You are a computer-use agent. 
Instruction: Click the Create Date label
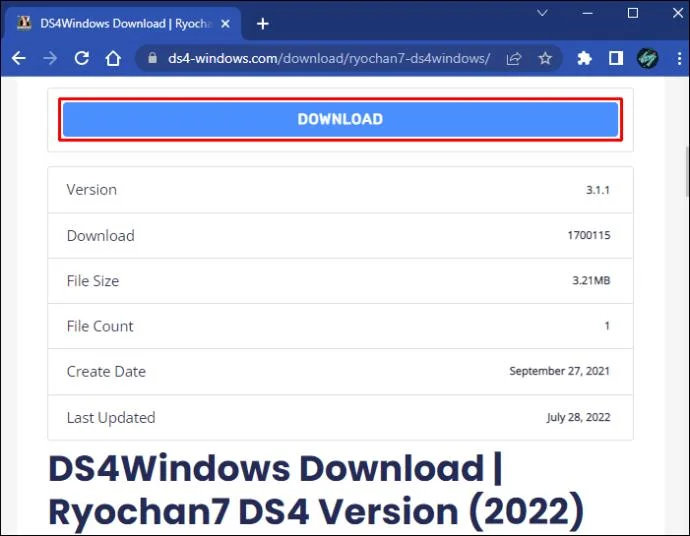(x=106, y=371)
